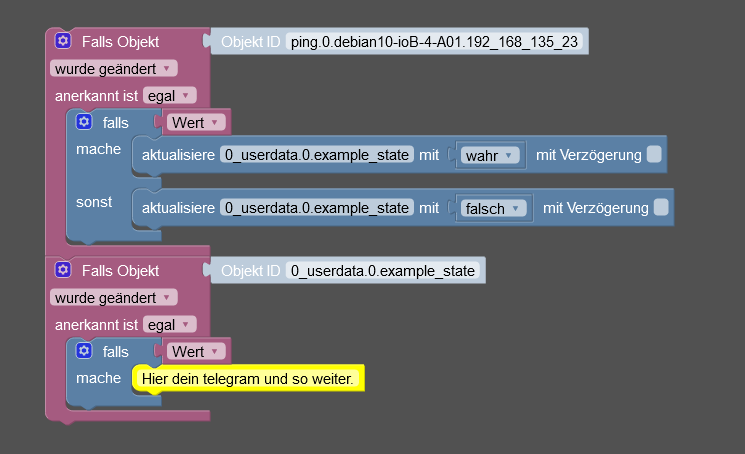Click 'Falls Objekt' label of the ping trigger block

[x=120, y=42]
